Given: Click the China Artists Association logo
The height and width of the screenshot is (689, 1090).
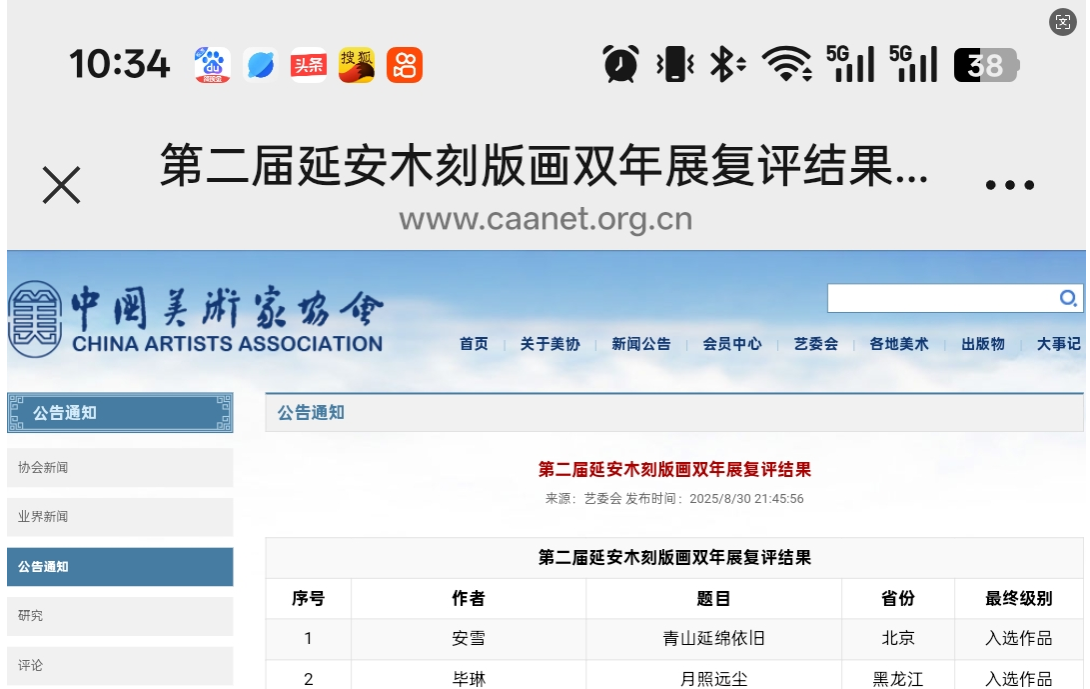Looking at the screenshot, I should click(196, 319).
